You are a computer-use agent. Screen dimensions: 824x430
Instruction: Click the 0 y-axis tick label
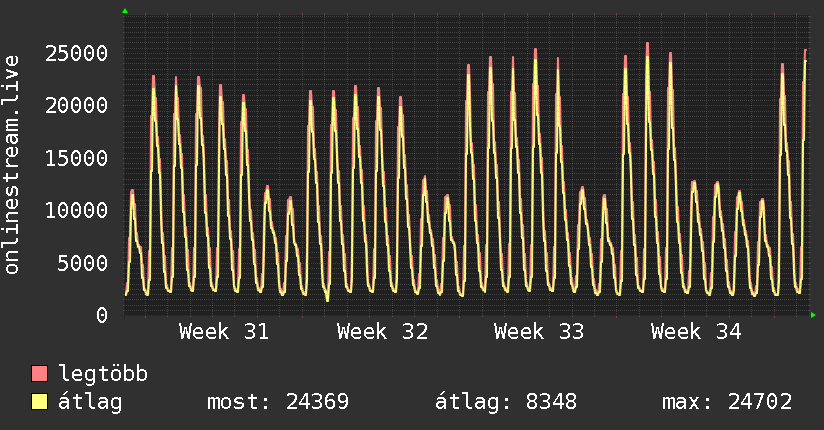(102, 315)
